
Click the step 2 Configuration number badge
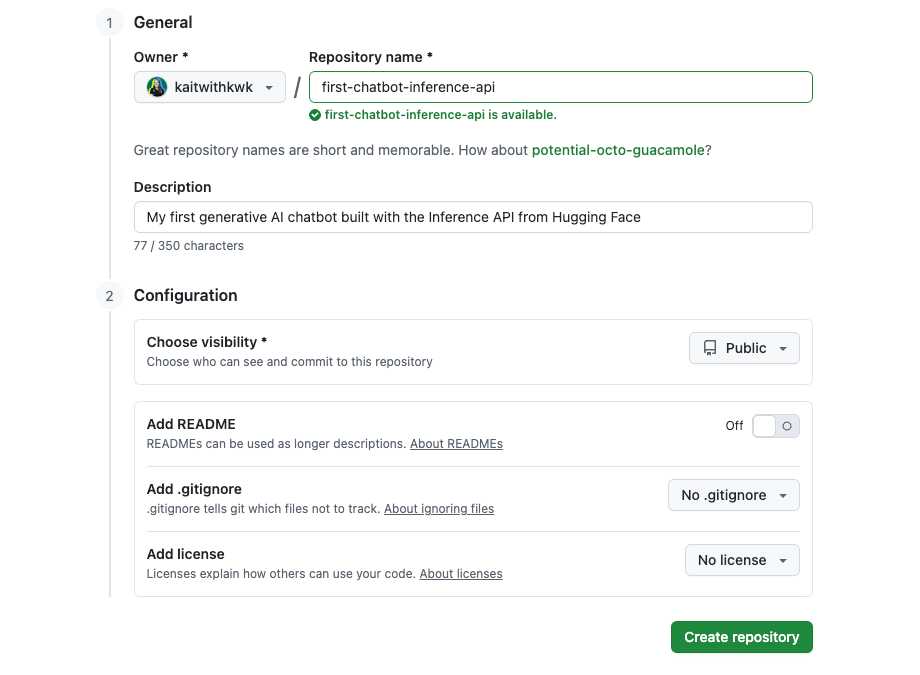pyautogui.click(x=110, y=295)
